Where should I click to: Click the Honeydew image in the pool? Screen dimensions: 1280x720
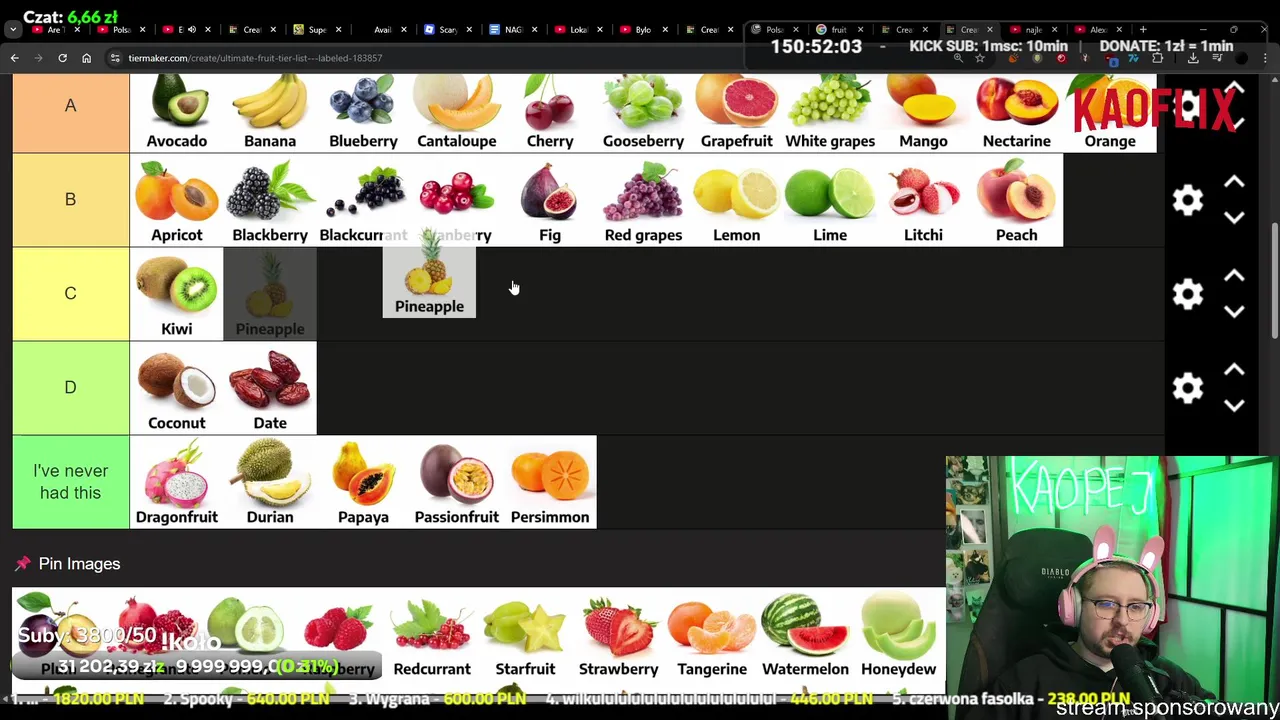pos(898,634)
